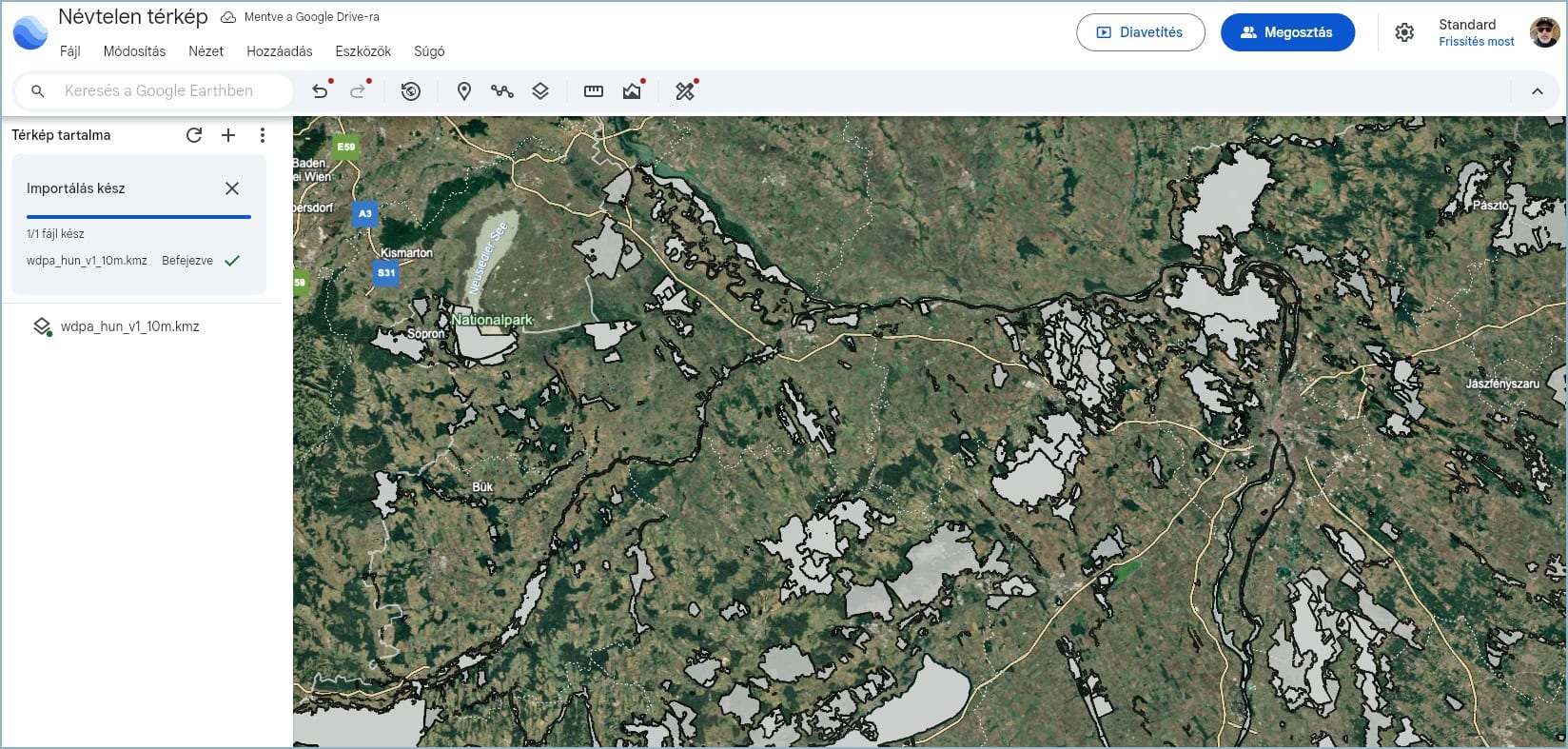Viewport: 1568px width, 749px height.
Task: Click Frissítés most upgrade link
Action: tap(1477, 42)
